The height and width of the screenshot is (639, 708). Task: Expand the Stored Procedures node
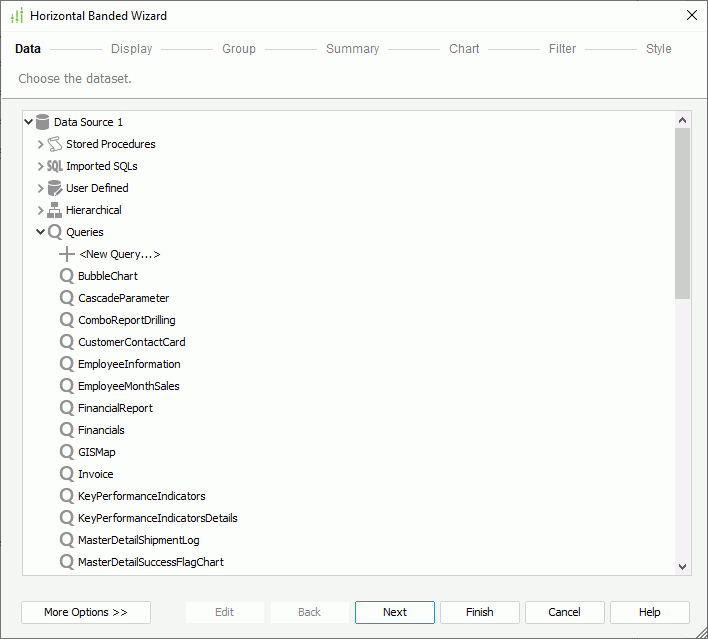pyautogui.click(x=41, y=144)
